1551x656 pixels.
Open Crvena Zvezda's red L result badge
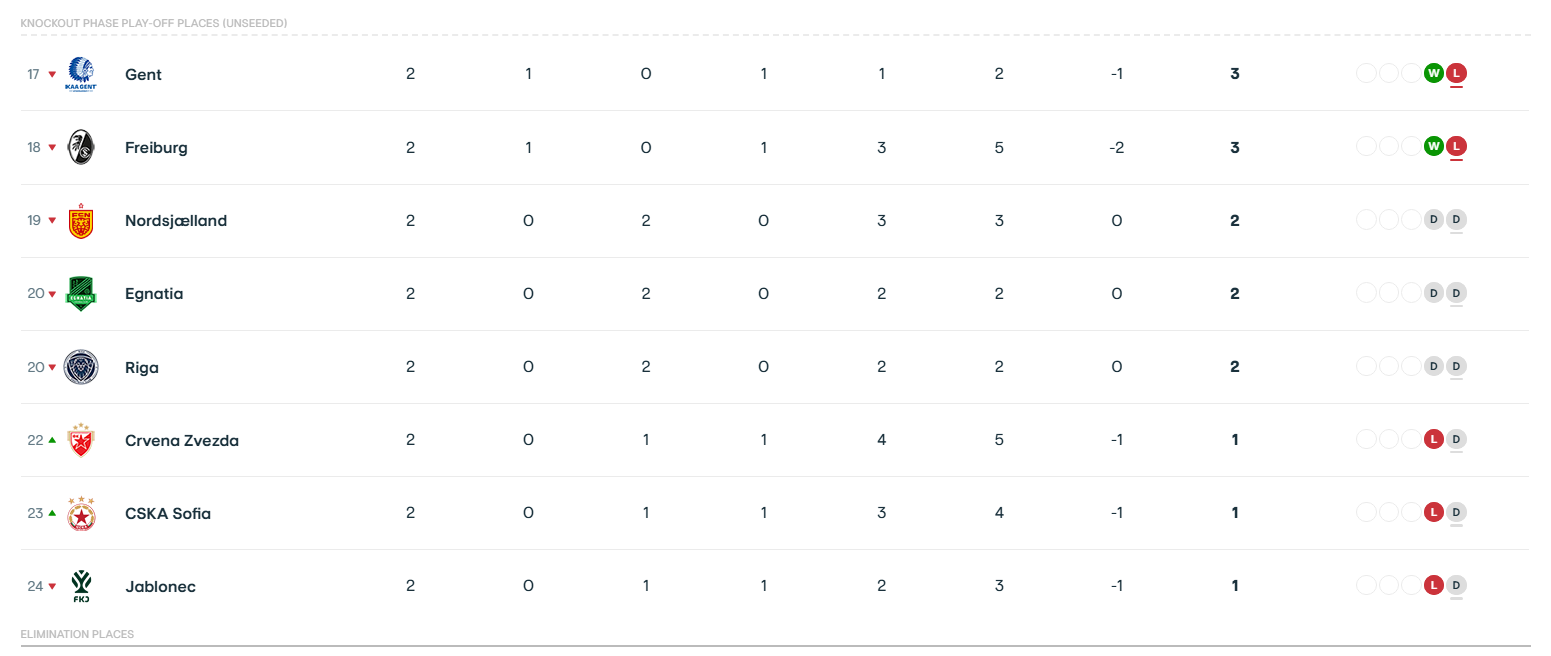pyautogui.click(x=1434, y=439)
